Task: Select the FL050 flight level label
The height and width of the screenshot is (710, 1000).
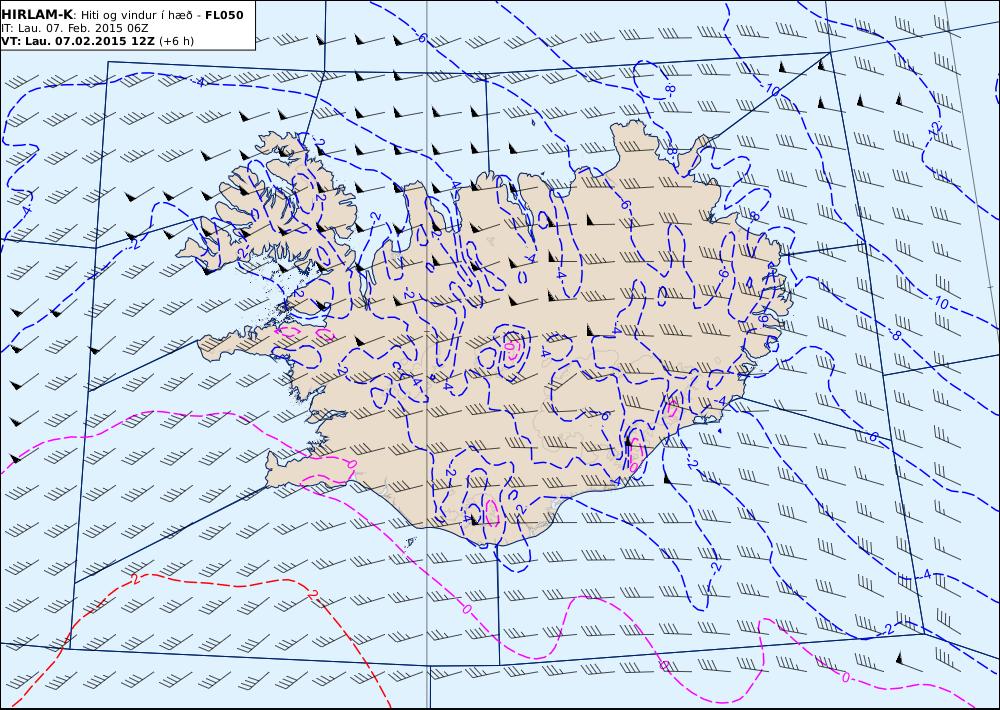Action: [224, 15]
